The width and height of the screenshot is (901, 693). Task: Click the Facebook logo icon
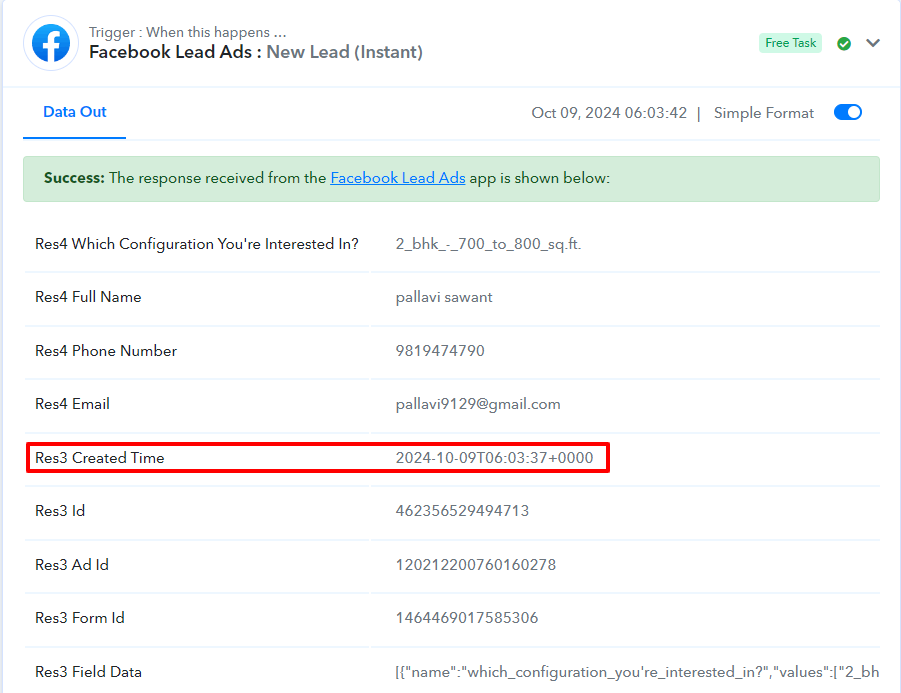(x=51, y=43)
